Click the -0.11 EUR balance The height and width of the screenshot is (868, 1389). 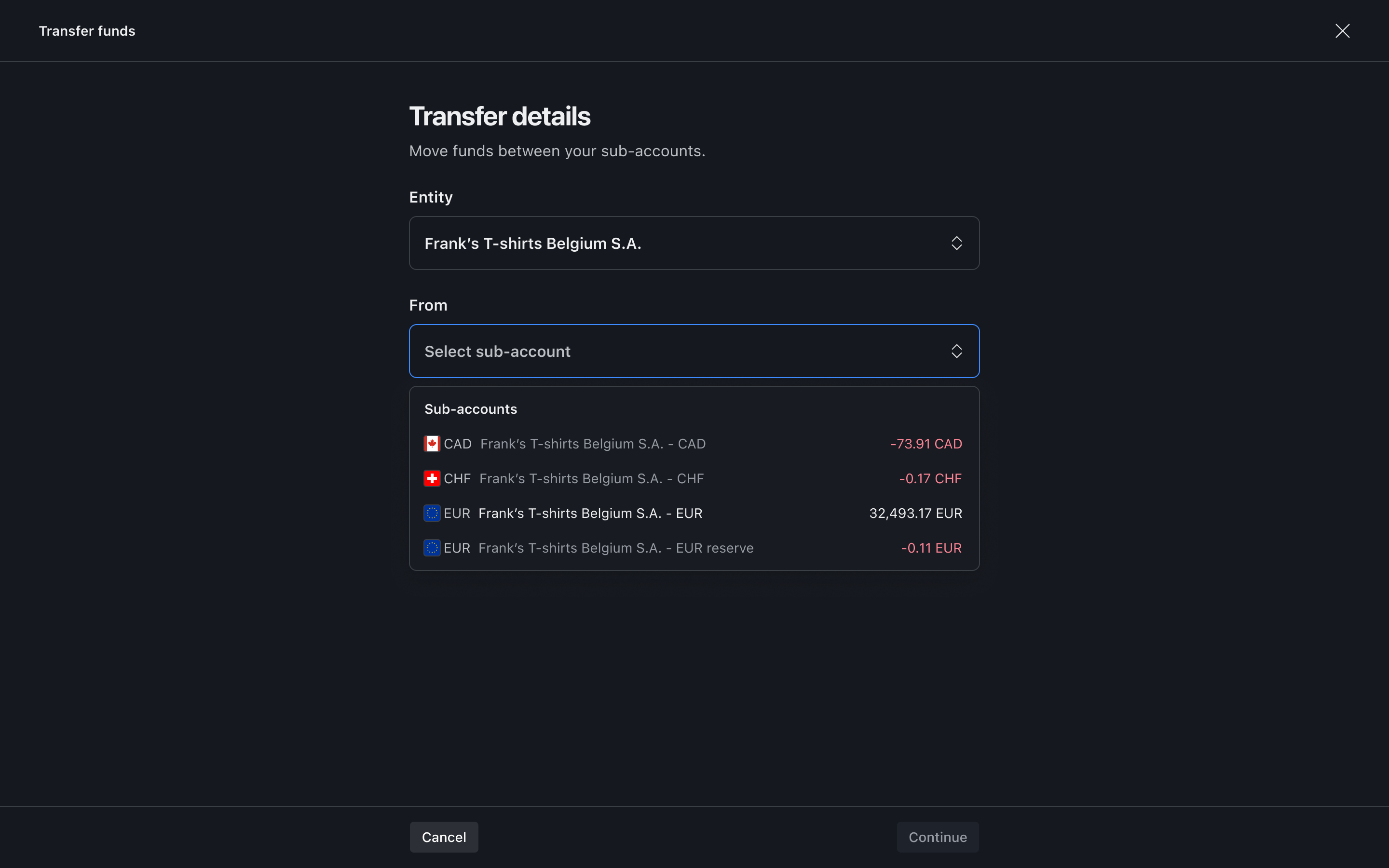pos(931,548)
